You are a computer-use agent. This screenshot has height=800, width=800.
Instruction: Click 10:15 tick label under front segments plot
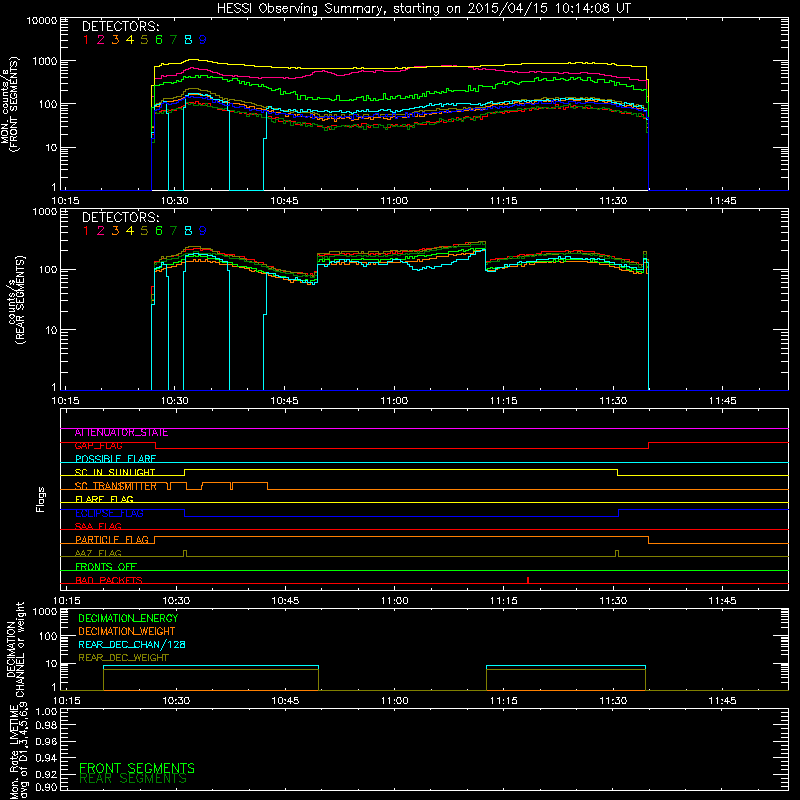click(x=65, y=201)
